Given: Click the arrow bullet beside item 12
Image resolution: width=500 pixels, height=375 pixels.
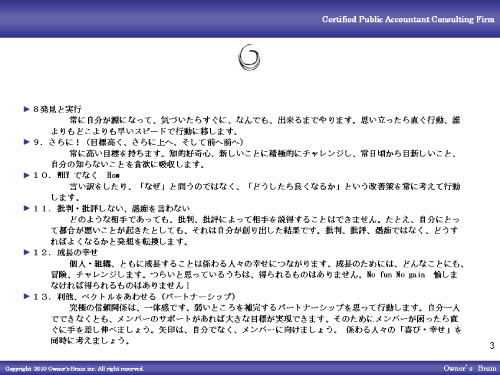Looking at the screenshot, I should click(27, 252).
